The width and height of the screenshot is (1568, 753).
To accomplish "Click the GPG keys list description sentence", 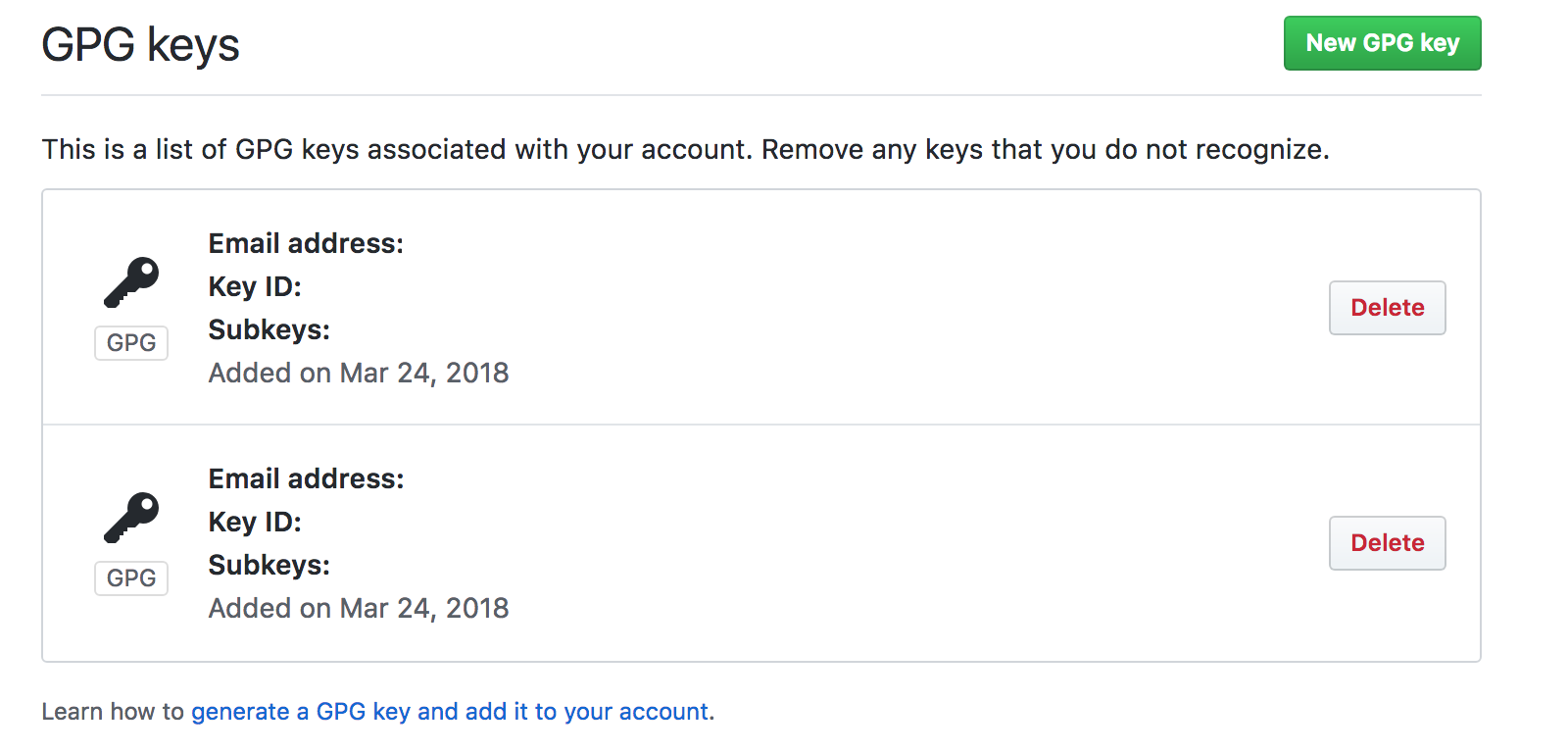I will [x=685, y=149].
